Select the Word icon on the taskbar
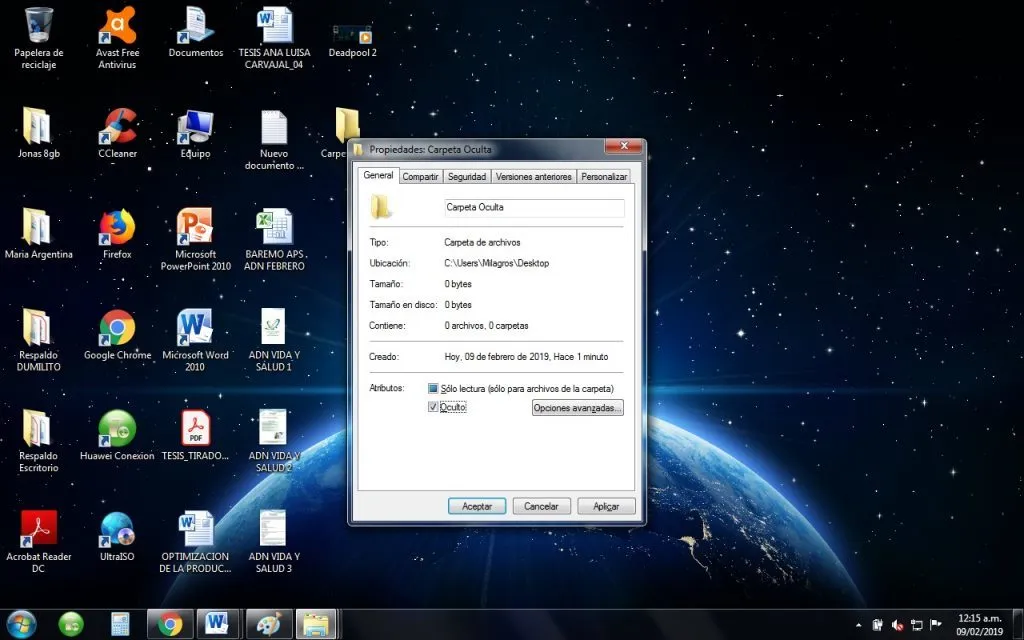 218,622
